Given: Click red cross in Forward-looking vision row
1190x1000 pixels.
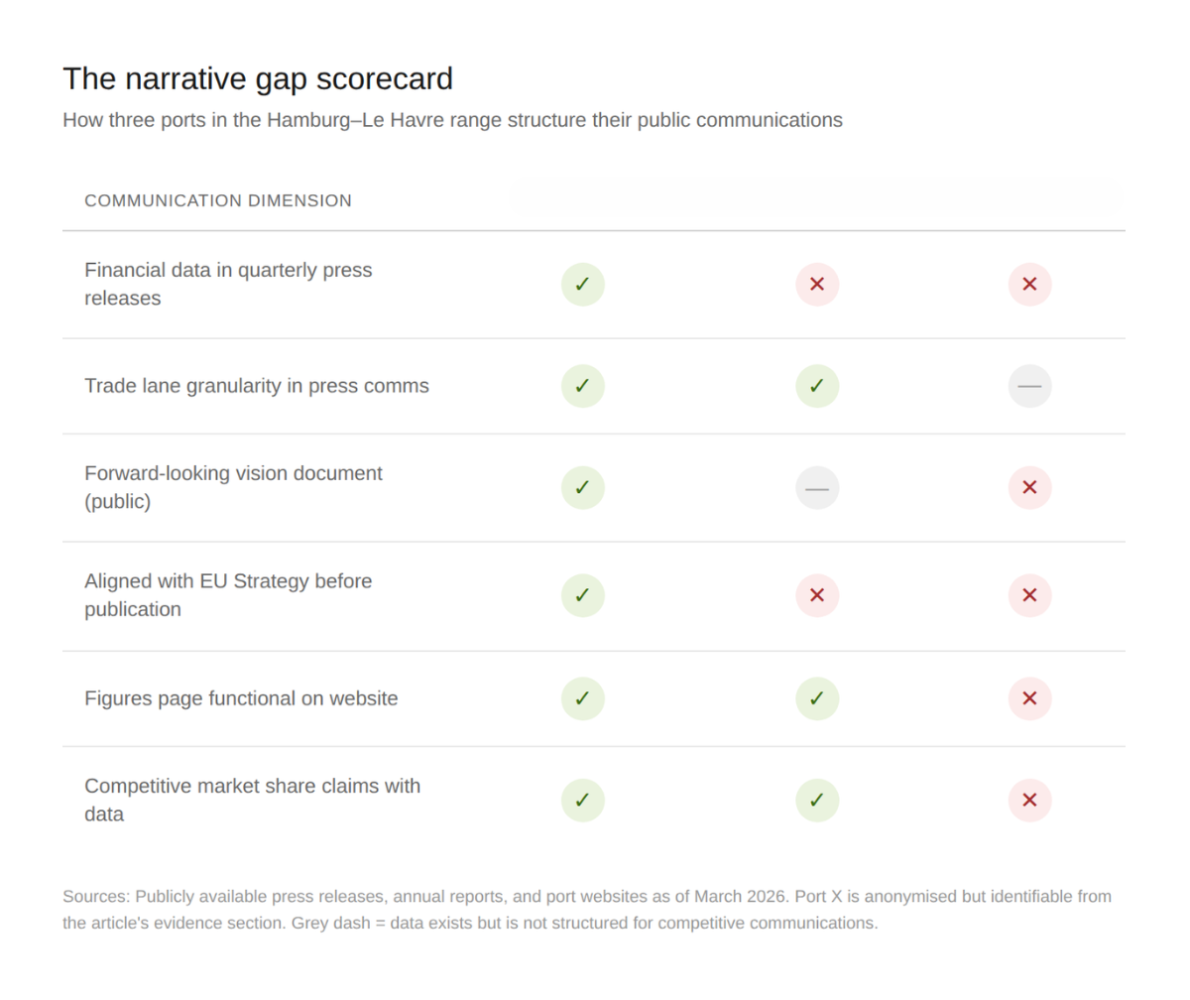Looking at the screenshot, I should coord(1029,488).
